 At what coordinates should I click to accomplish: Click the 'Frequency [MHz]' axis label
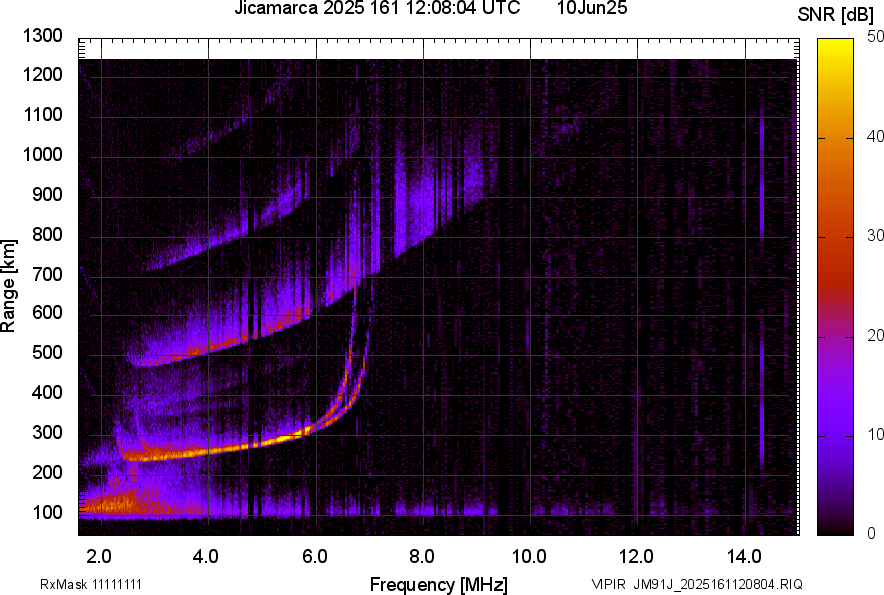[438, 584]
